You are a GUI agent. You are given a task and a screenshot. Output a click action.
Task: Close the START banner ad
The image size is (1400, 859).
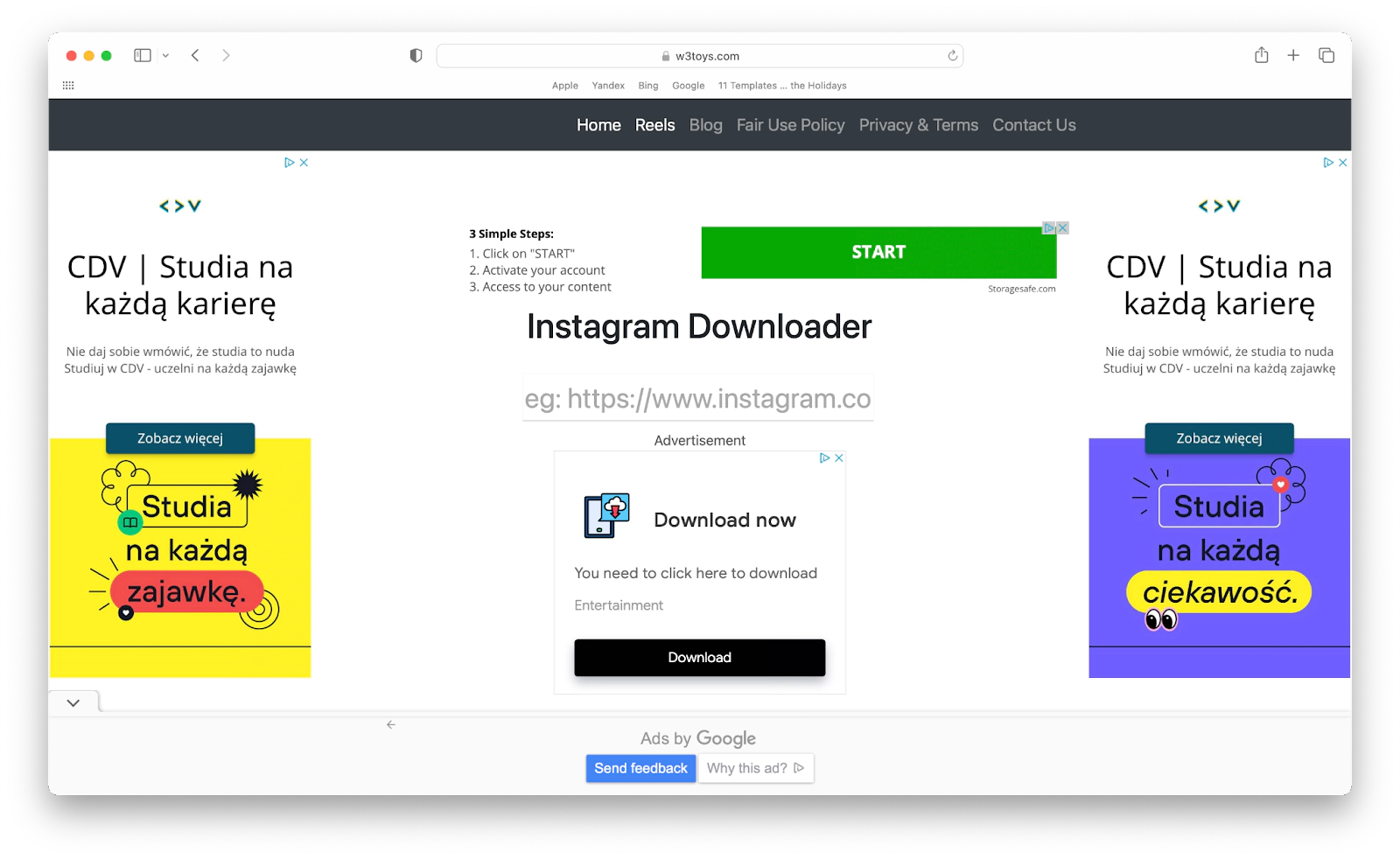pos(1063,227)
